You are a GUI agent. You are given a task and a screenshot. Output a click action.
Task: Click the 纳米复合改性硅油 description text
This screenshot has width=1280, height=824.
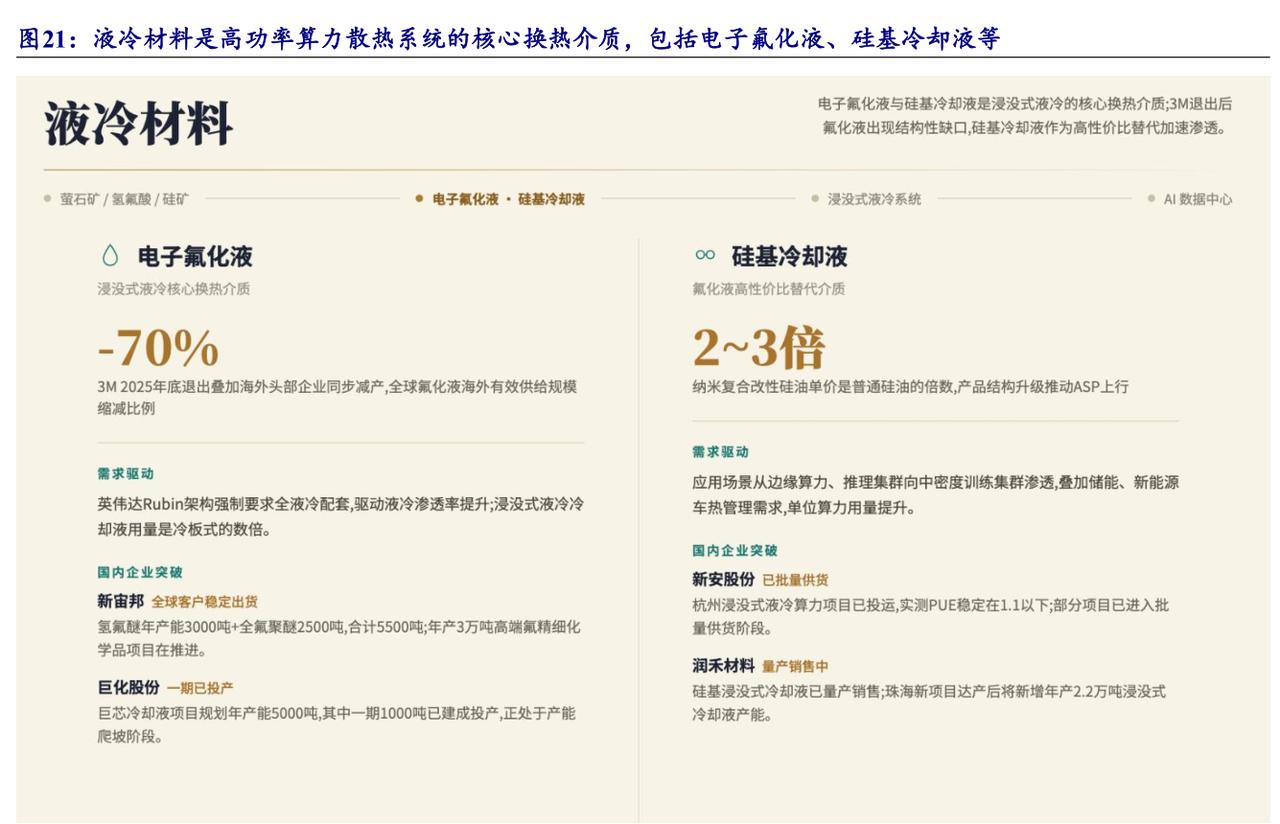click(x=910, y=387)
